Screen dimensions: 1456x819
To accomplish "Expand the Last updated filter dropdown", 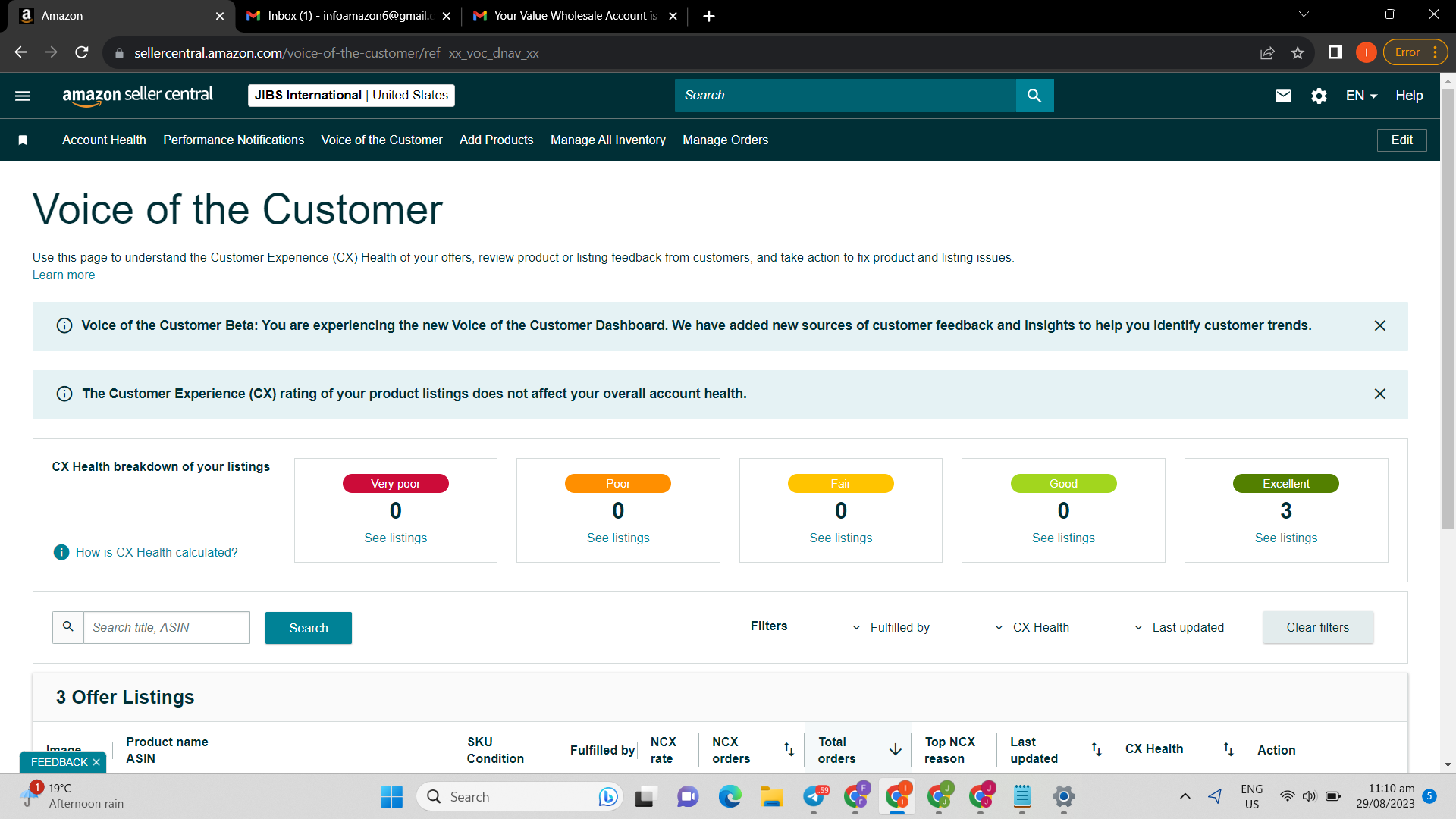I will (x=1178, y=627).
